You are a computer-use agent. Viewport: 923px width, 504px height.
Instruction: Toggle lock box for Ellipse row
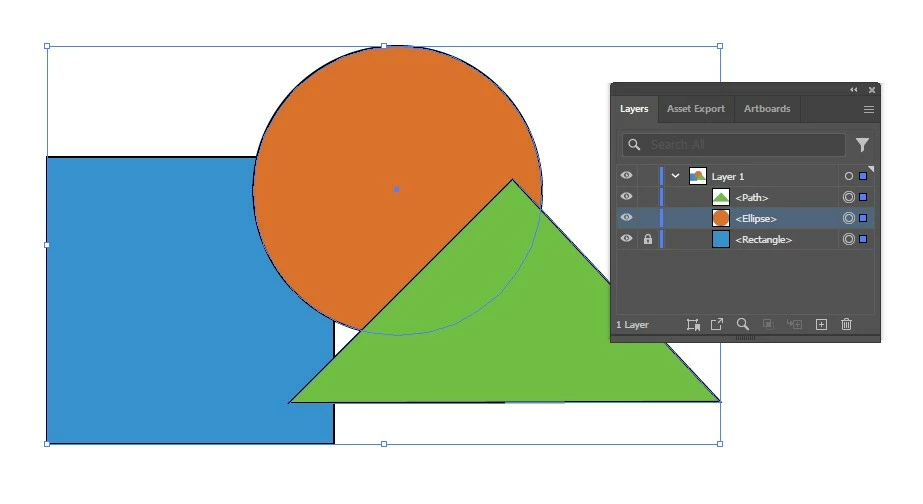click(648, 218)
